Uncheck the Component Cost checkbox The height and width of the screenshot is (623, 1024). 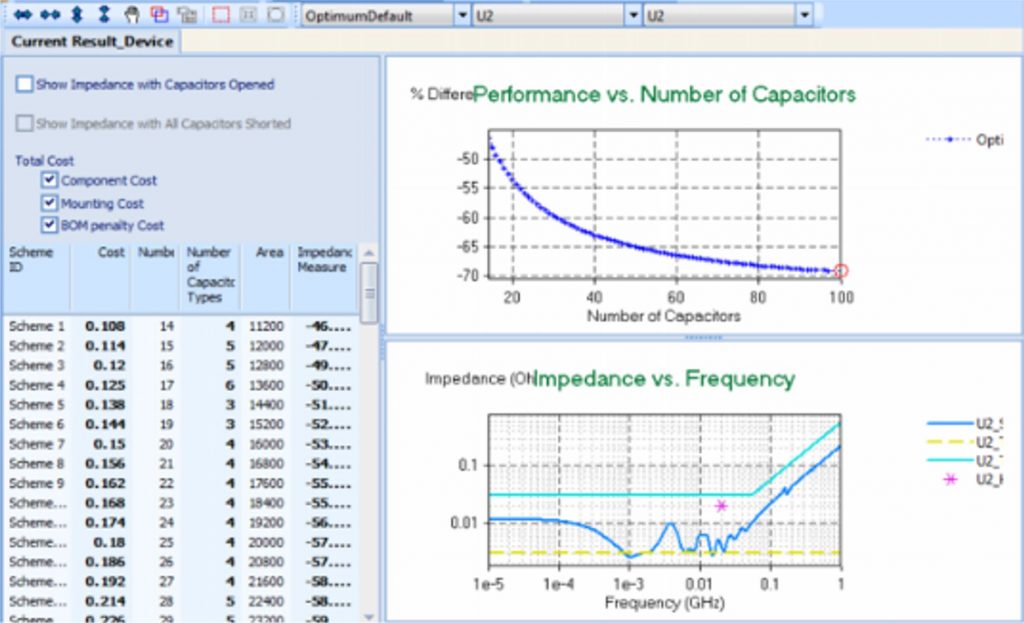[49, 180]
